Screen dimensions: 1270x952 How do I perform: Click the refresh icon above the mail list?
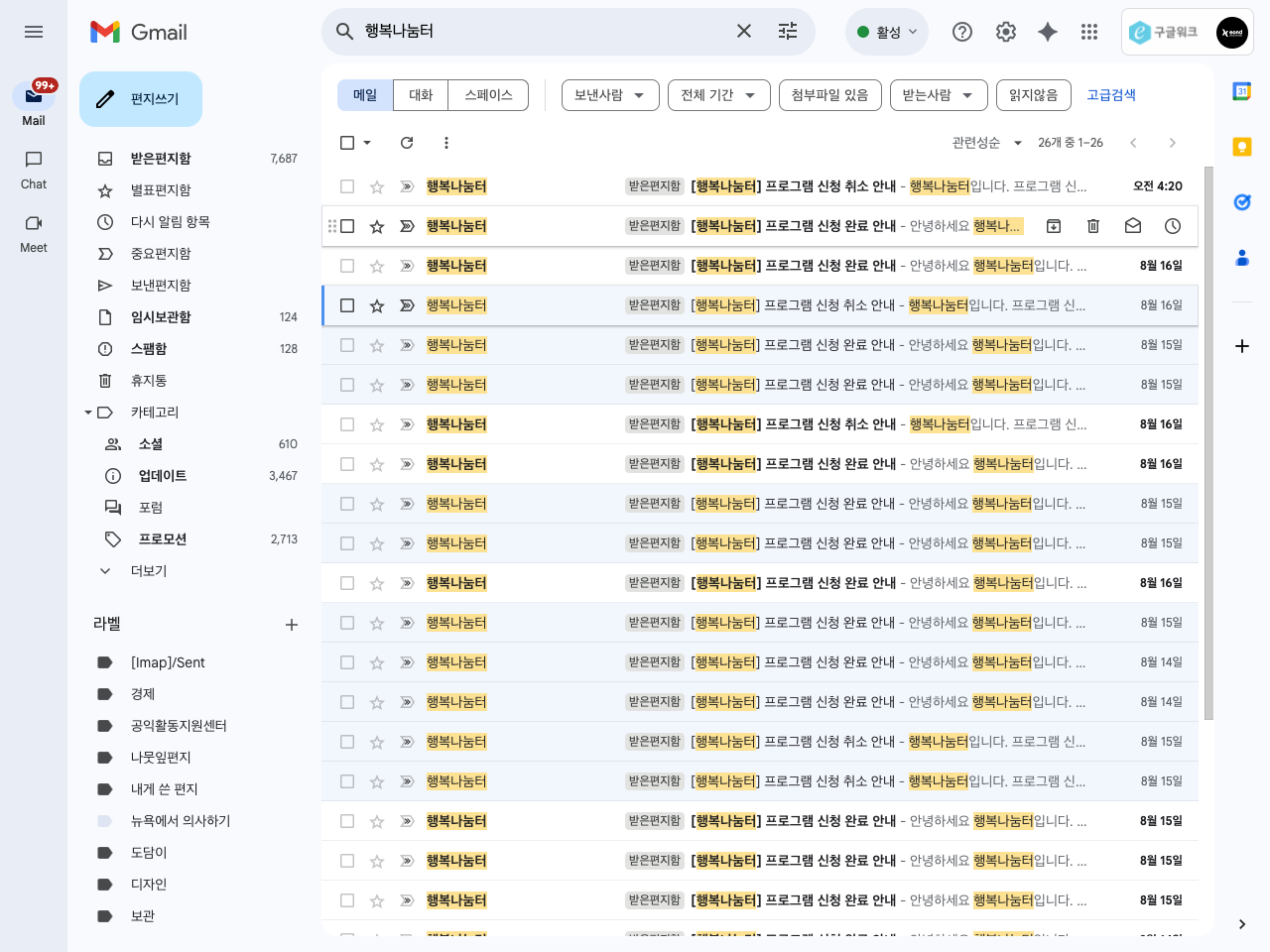[x=407, y=143]
